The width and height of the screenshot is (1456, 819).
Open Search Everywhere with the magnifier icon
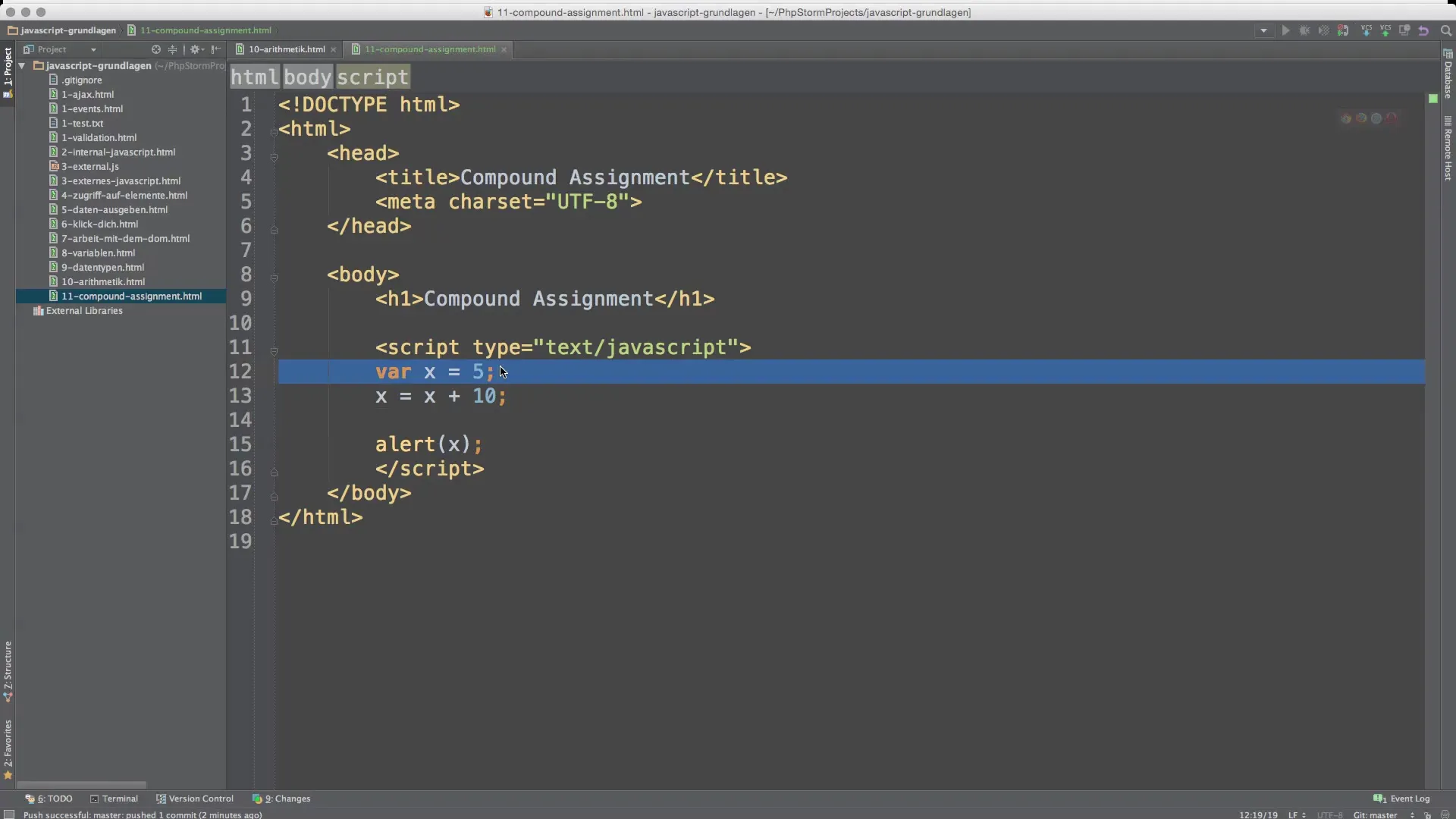[x=1445, y=31]
